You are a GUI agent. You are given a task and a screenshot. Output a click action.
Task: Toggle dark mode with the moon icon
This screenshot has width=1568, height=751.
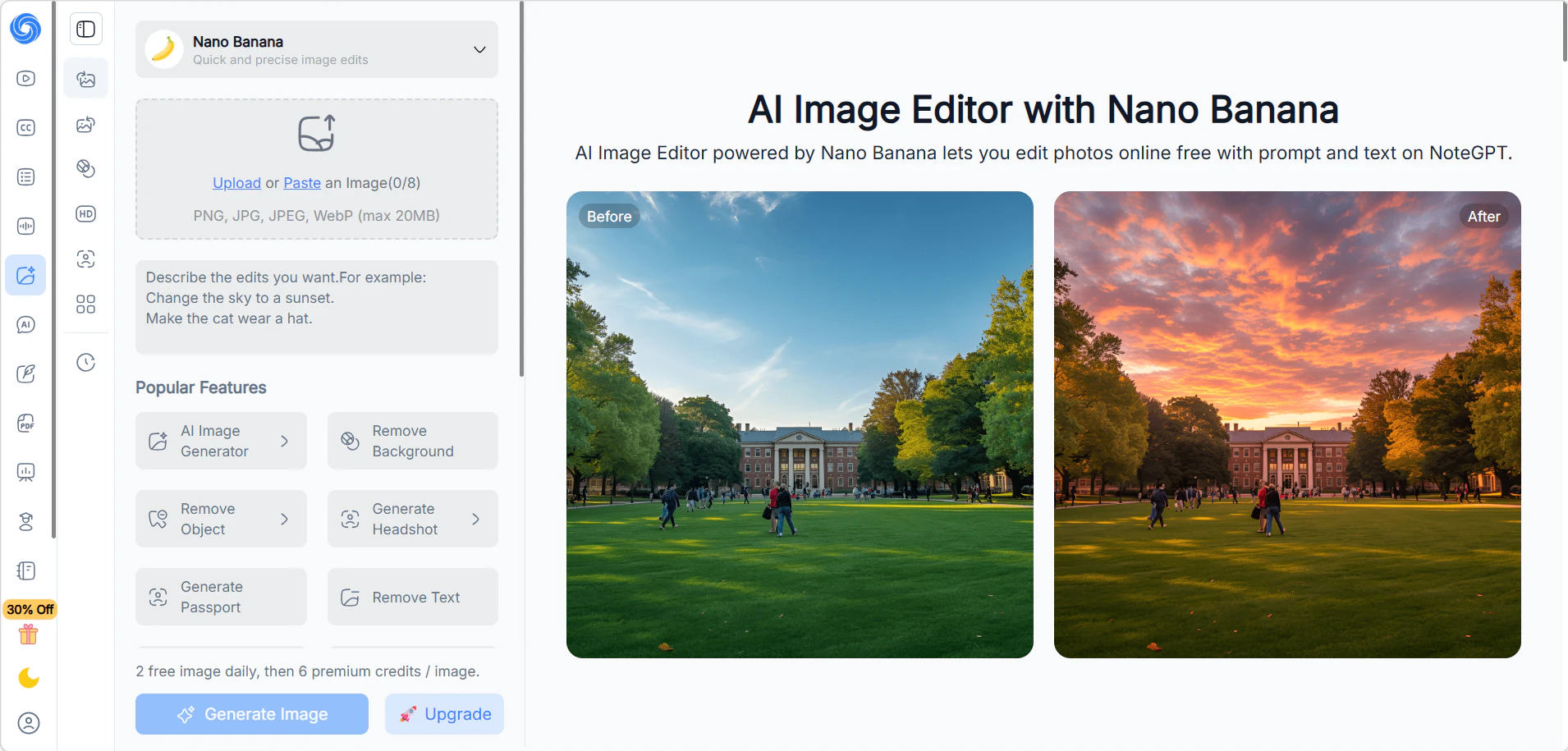tap(29, 678)
